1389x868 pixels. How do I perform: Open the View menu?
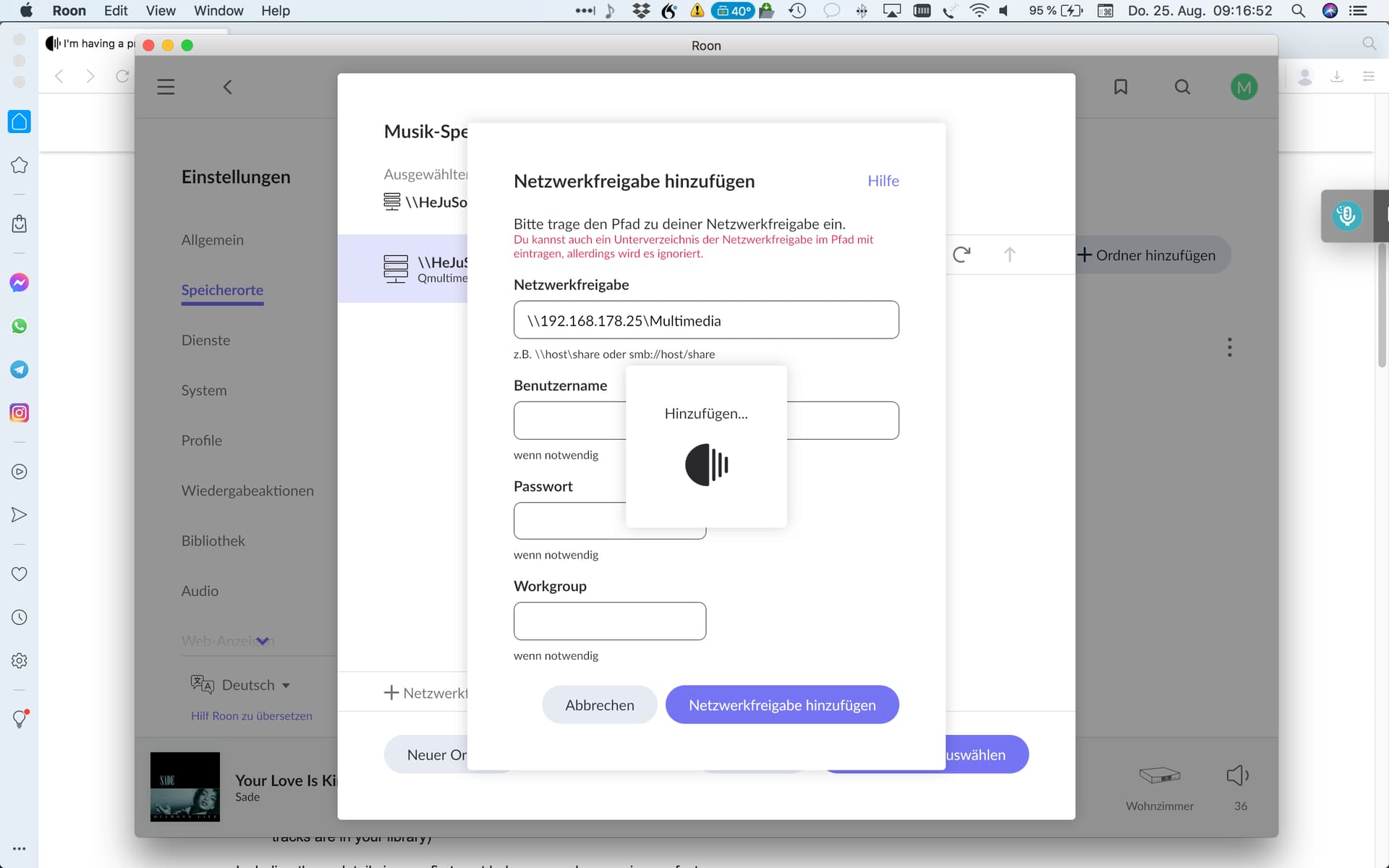pyautogui.click(x=161, y=11)
